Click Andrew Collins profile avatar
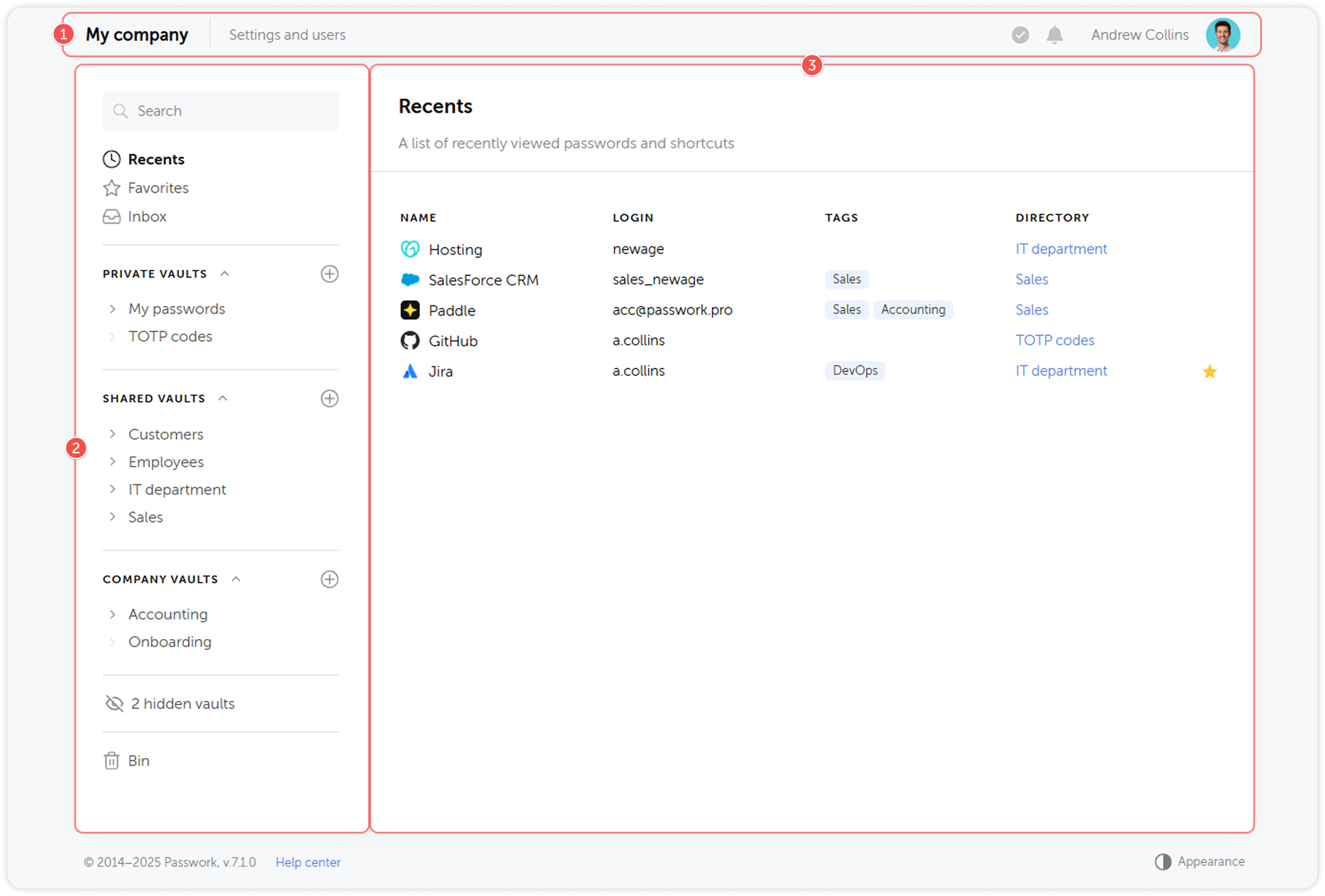The width and height of the screenshot is (1325, 896). pos(1223,35)
